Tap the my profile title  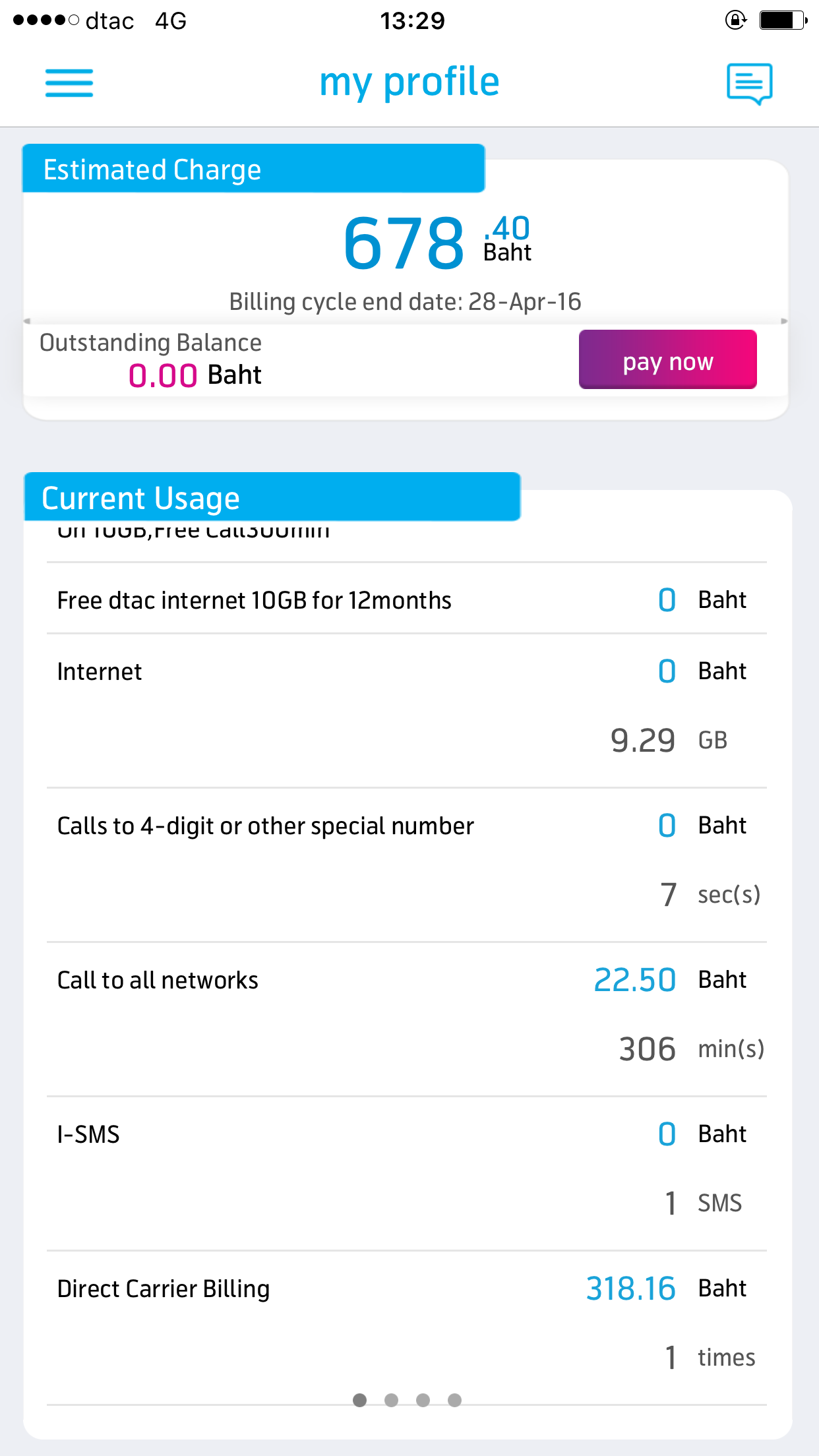pos(409,83)
